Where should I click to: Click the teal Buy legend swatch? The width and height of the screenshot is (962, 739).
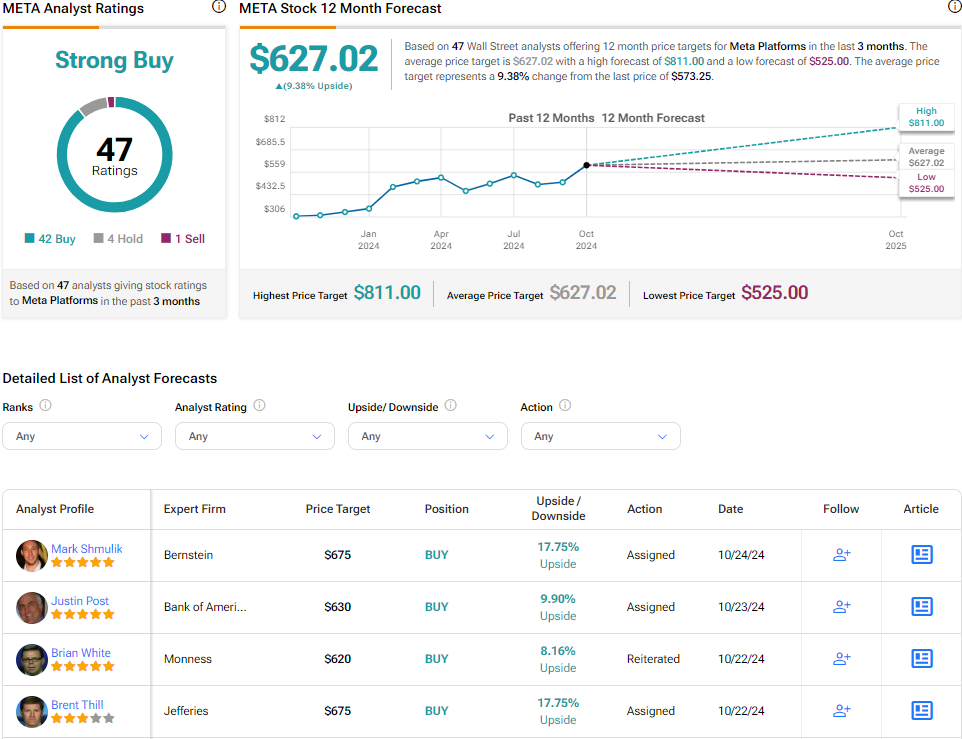coord(30,239)
